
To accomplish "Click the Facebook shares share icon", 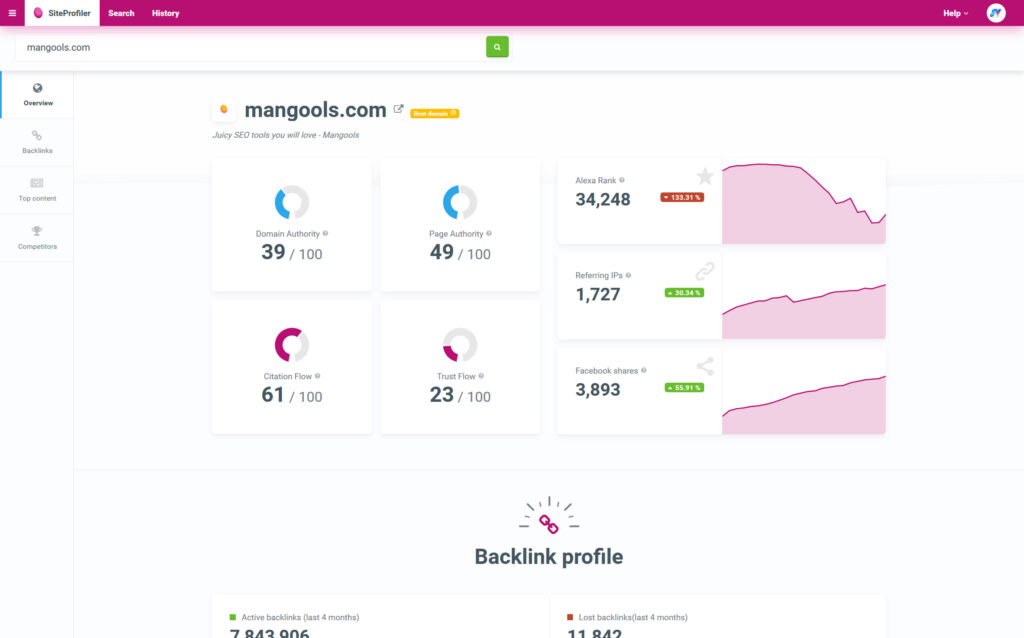I will click(x=705, y=366).
